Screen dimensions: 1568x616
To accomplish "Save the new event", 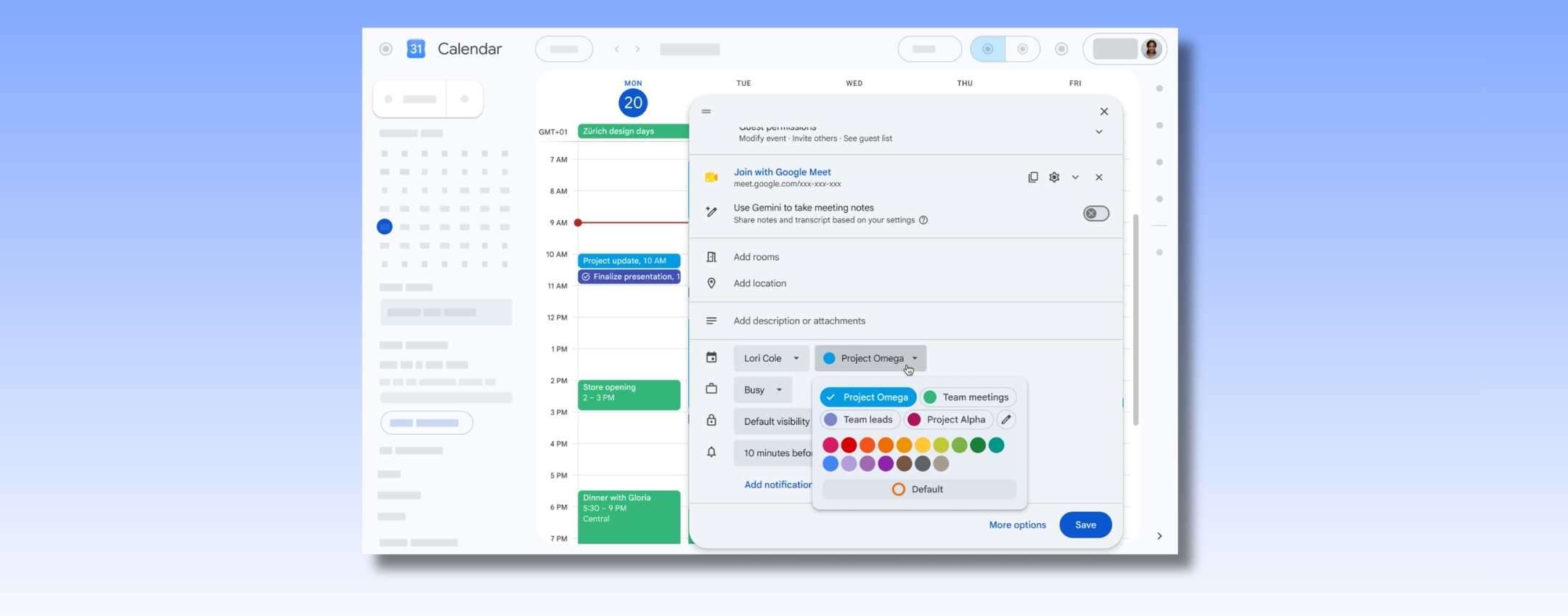I will pyautogui.click(x=1085, y=525).
